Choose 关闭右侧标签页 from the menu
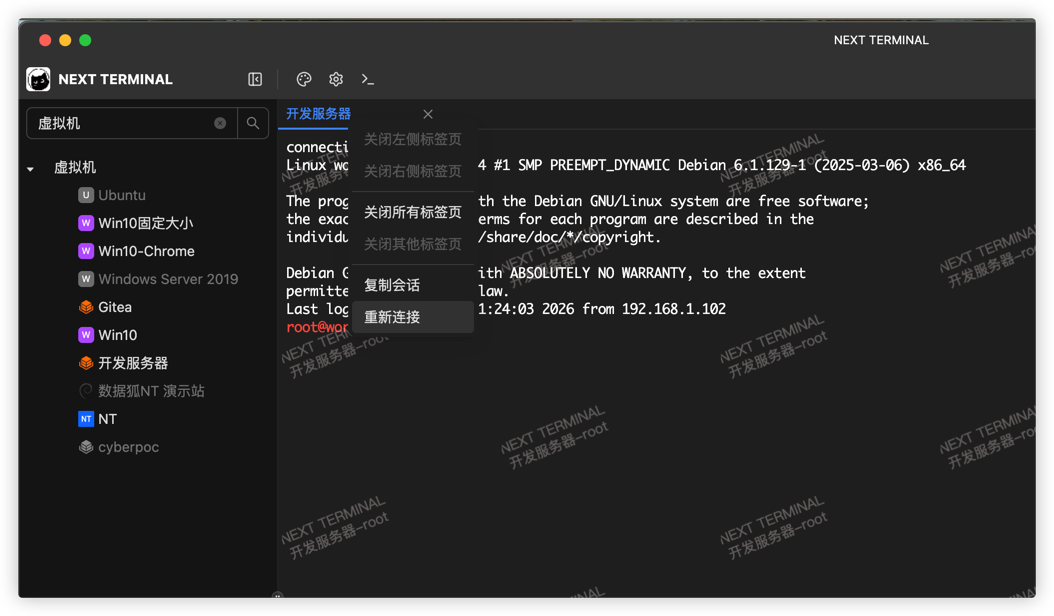The width and height of the screenshot is (1054, 616). point(413,171)
